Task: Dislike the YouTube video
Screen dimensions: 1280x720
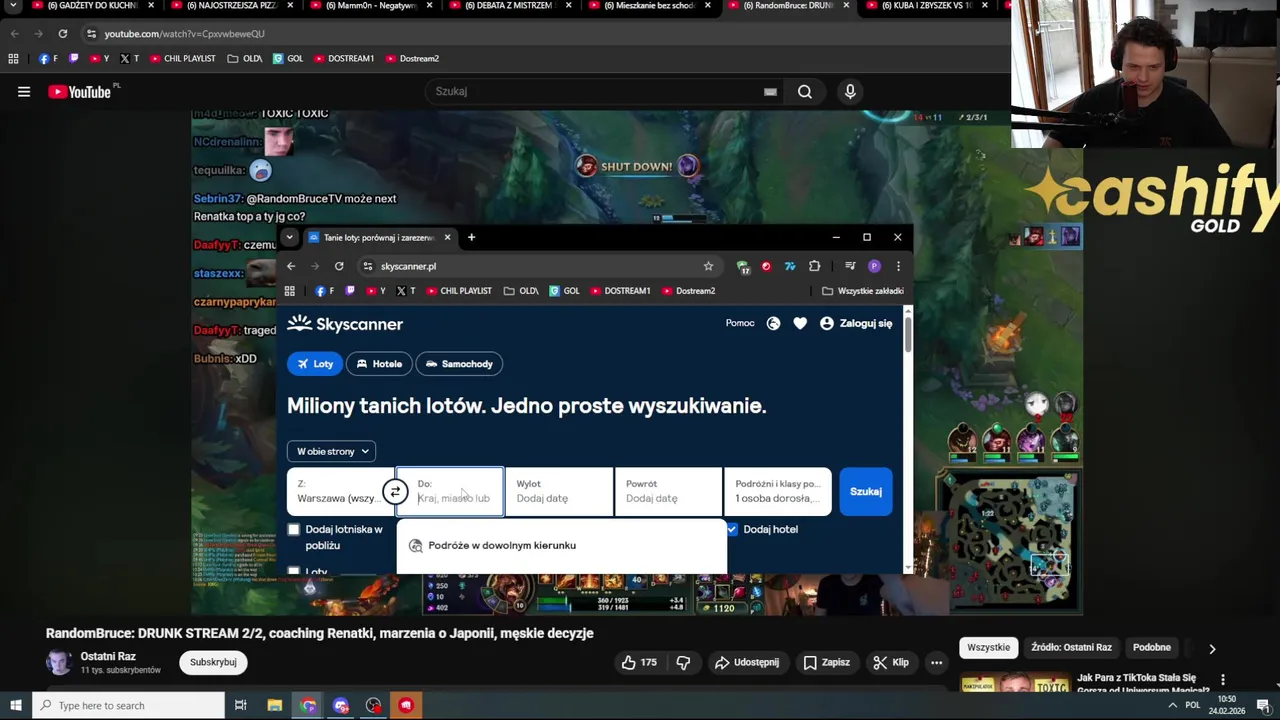Action: [683, 662]
